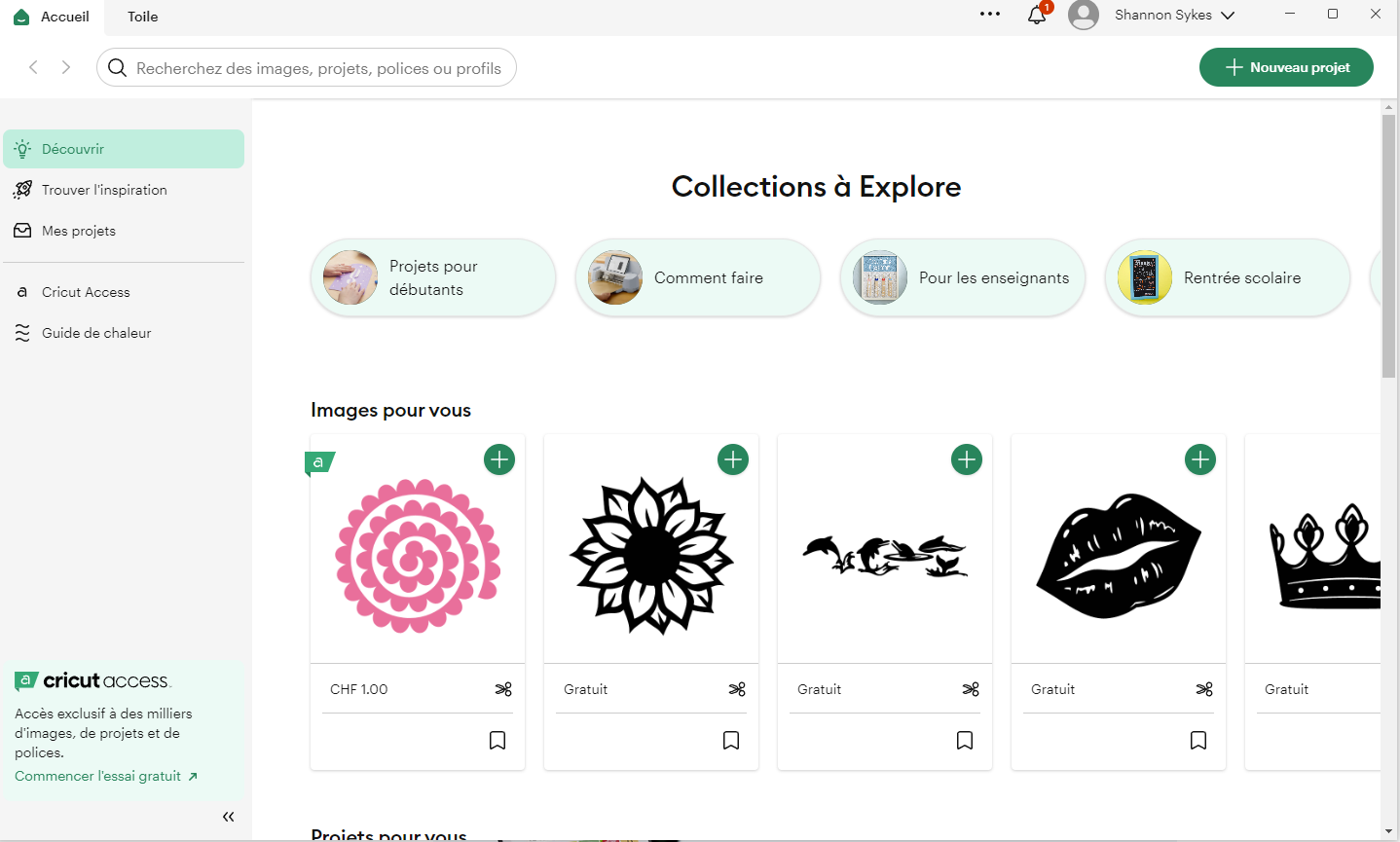Go back using the left arrow
Viewport: 1400px width, 842px height.
[34, 67]
